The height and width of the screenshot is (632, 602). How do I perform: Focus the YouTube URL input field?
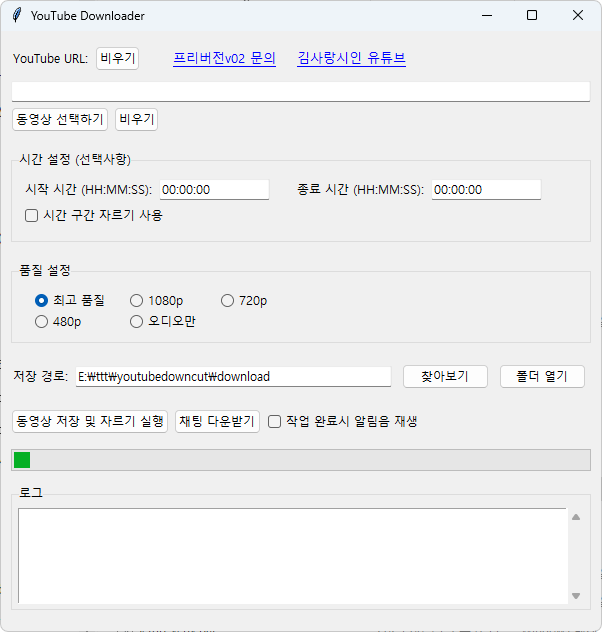click(301, 91)
